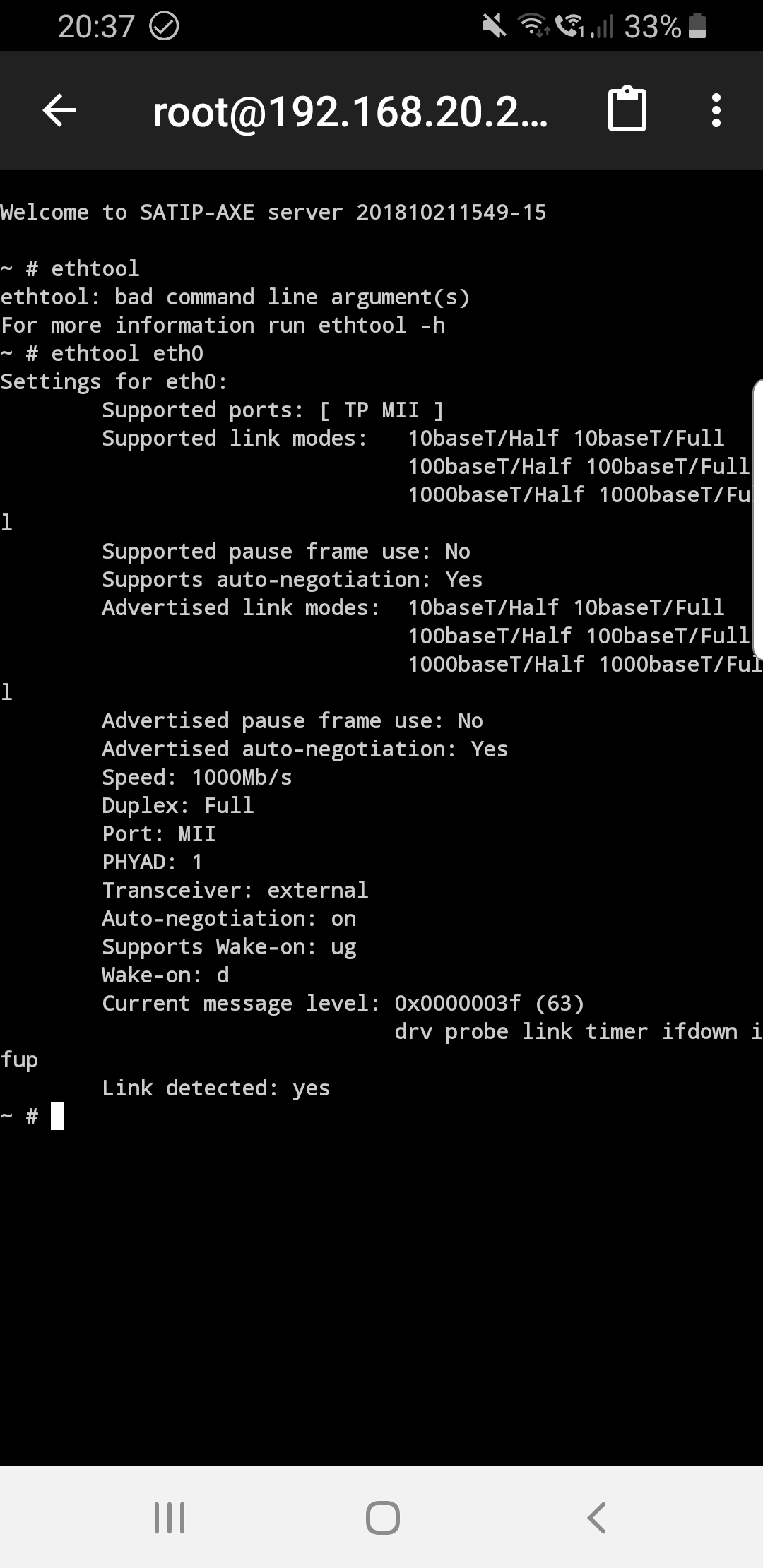The width and height of the screenshot is (763, 1568).
Task: Open the three-dot overflow menu
Action: 716,110
